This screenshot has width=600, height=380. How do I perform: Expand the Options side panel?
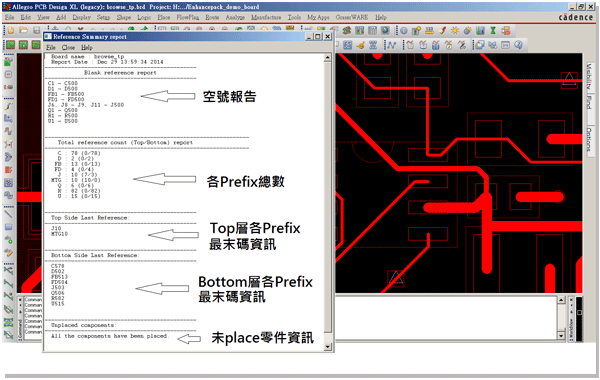[x=589, y=139]
